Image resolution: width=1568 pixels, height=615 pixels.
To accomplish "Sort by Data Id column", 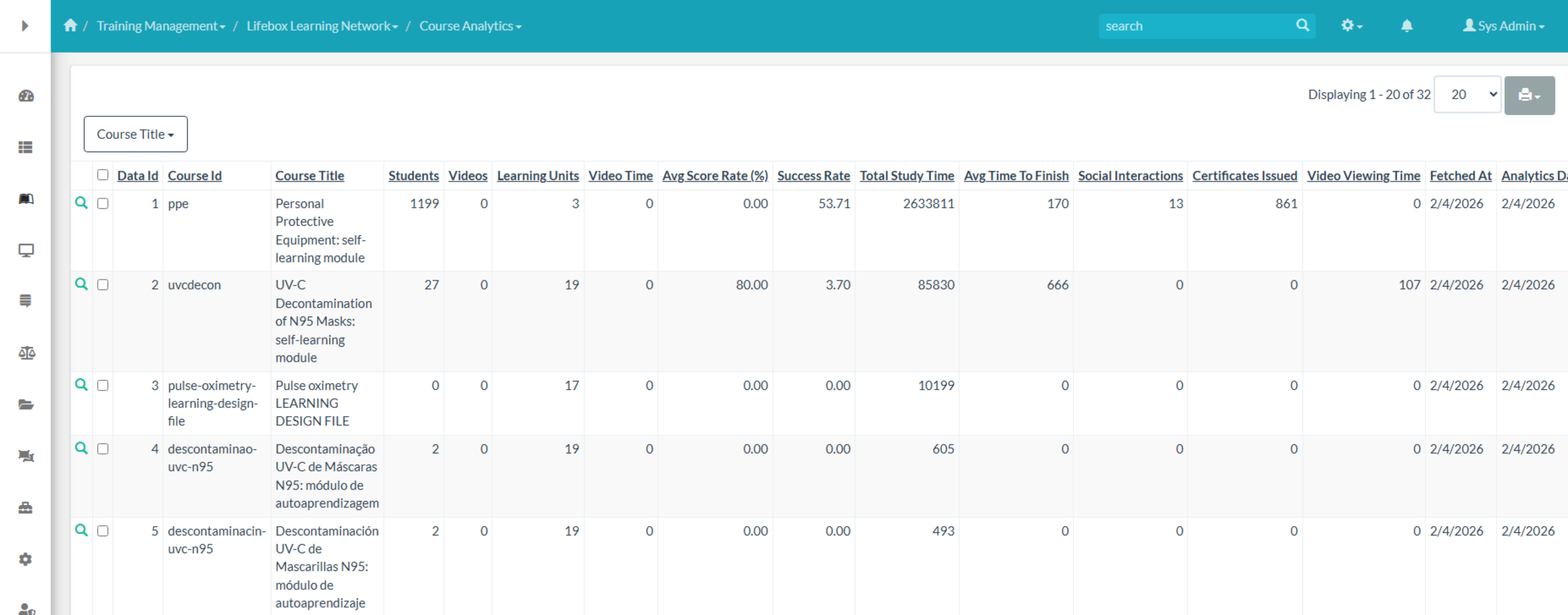I will point(137,176).
